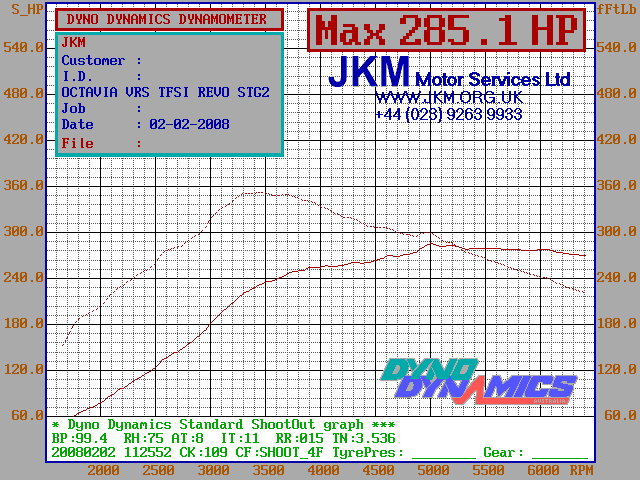Click the right axis value 120.0
Image resolution: width=640 pixels, height=480 pixels.
(616, 369)
